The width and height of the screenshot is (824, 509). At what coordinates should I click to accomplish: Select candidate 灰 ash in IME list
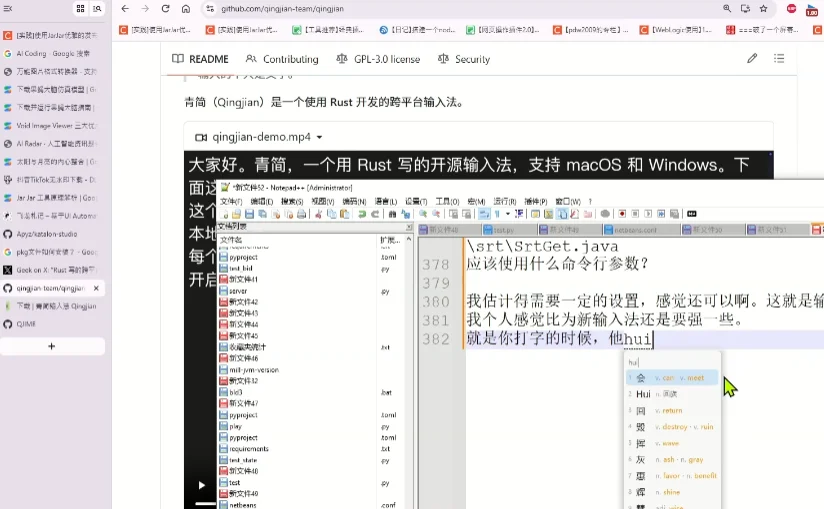(x=672, y=459)
